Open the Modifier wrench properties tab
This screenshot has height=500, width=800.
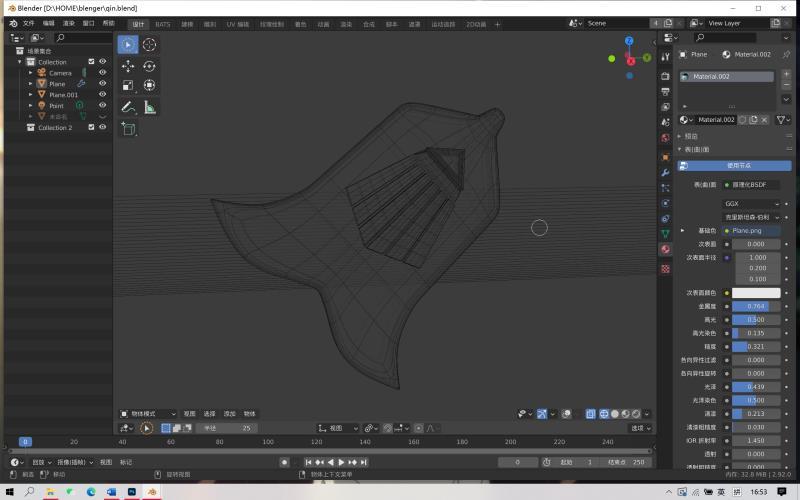pos(665,172)
